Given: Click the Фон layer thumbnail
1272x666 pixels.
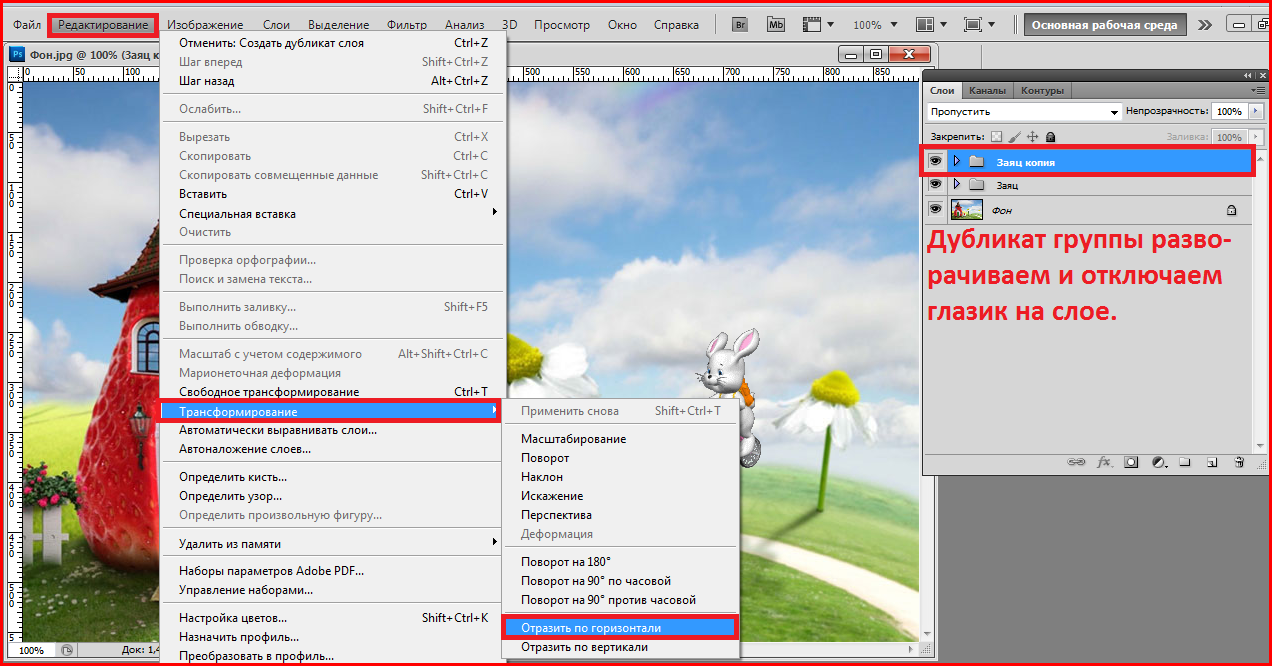Looking at the screenshot, I should coord(966,210).
